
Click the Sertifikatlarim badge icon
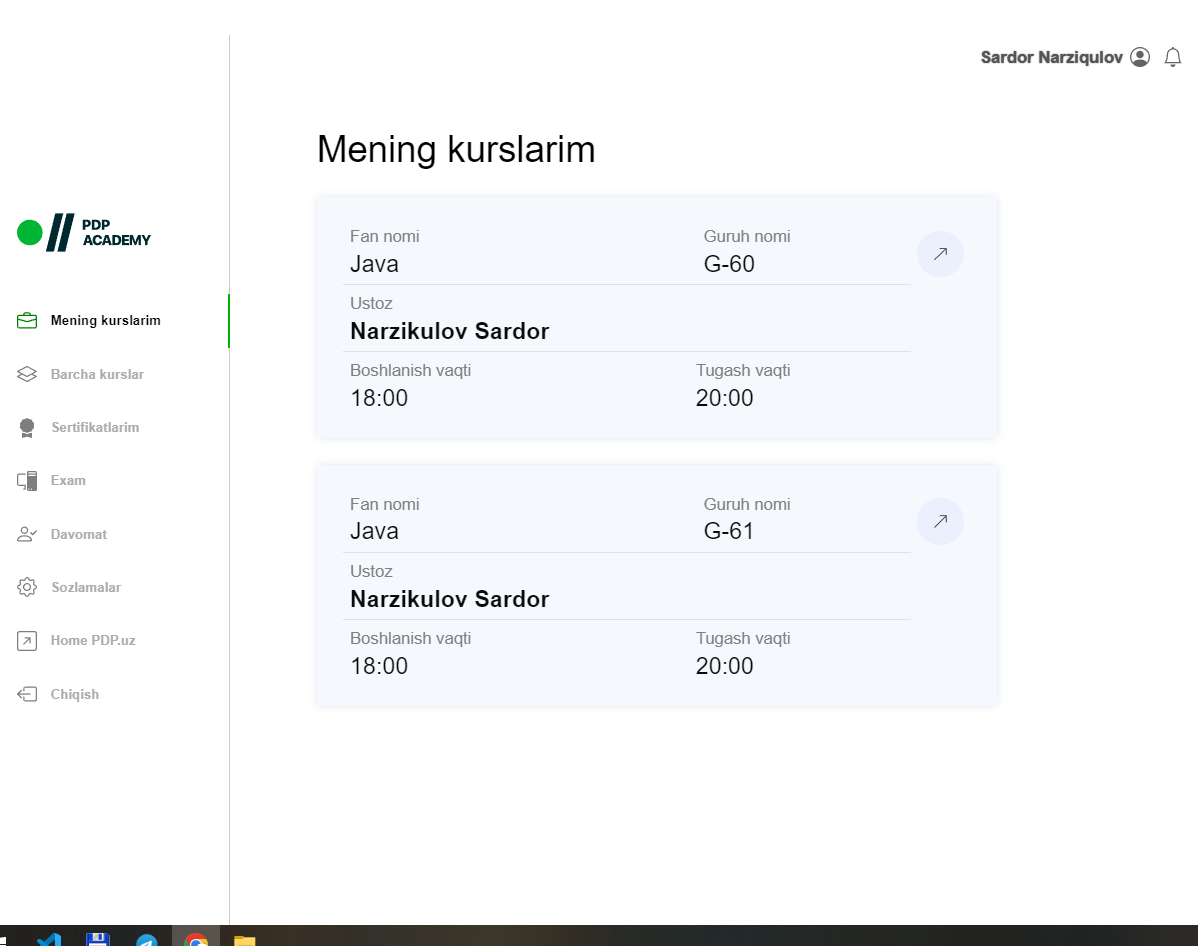[27, 428]
